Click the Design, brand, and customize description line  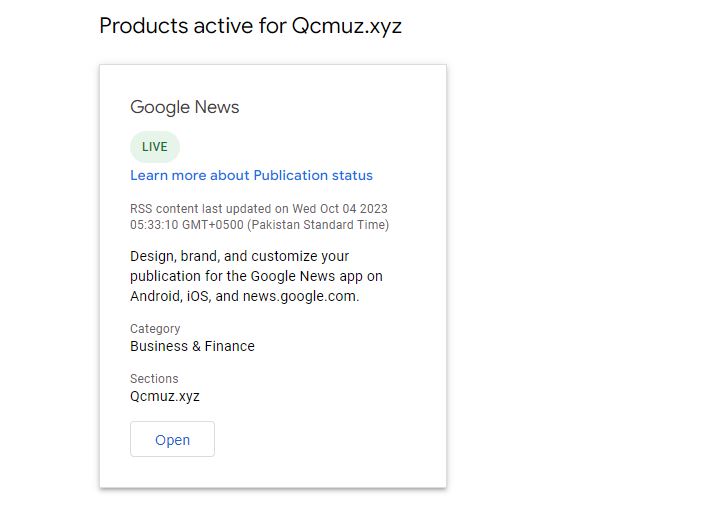point(239,257)
